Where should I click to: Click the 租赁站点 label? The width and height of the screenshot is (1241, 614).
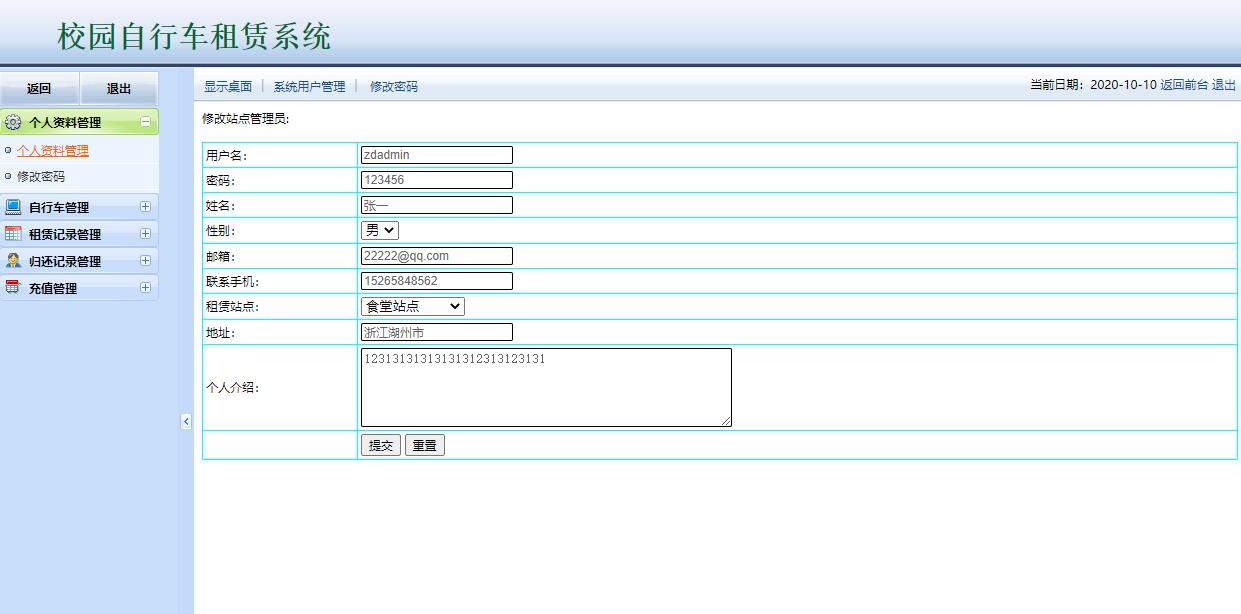click(233, 307)
